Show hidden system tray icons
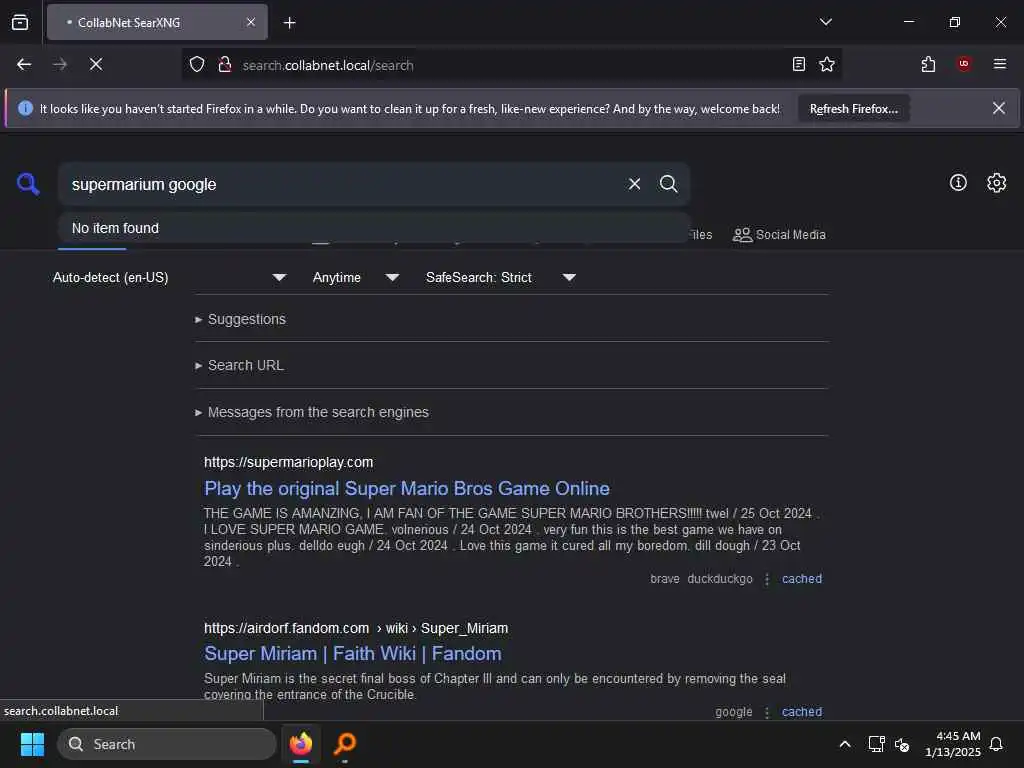1024x768 pixels. point(844,744)
